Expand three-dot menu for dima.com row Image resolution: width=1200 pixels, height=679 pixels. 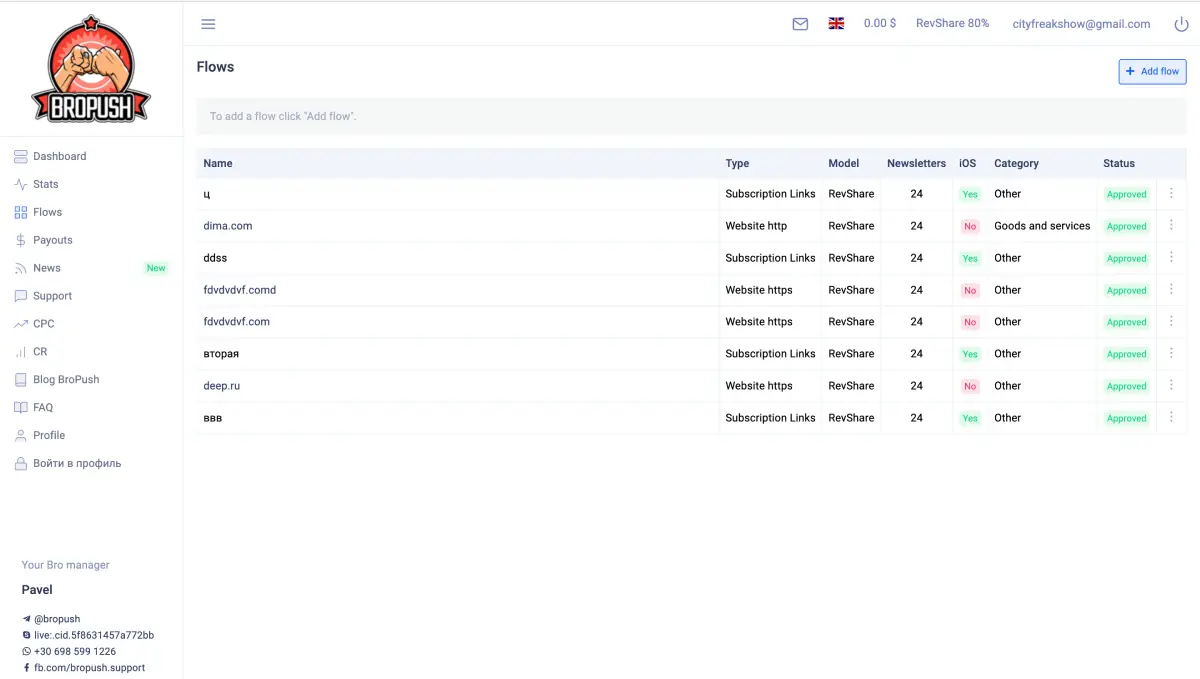(x=1171, y=225)
